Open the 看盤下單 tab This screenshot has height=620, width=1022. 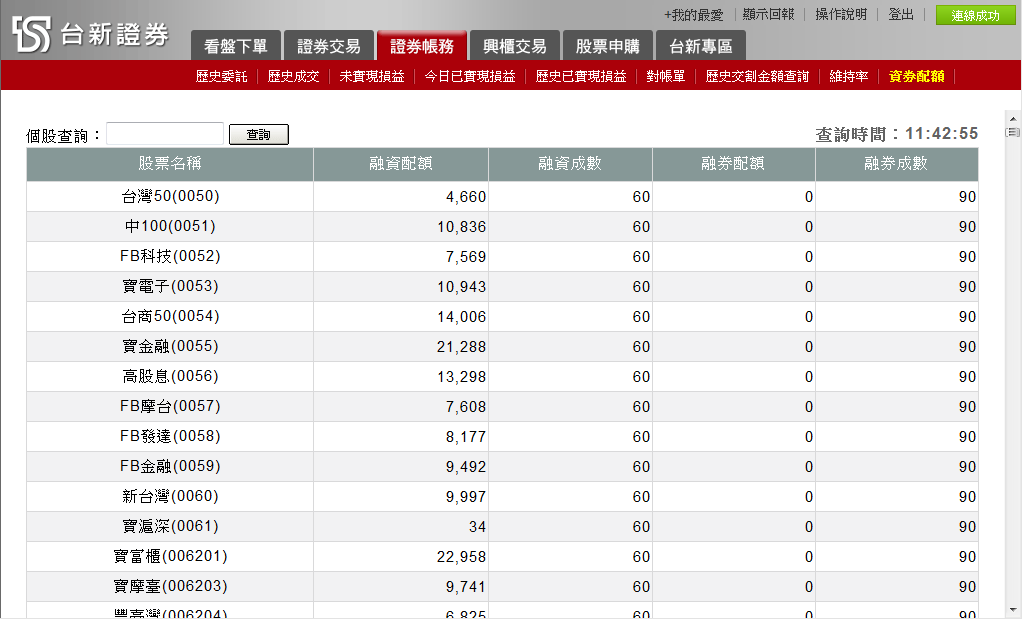(x=235, y=46)
